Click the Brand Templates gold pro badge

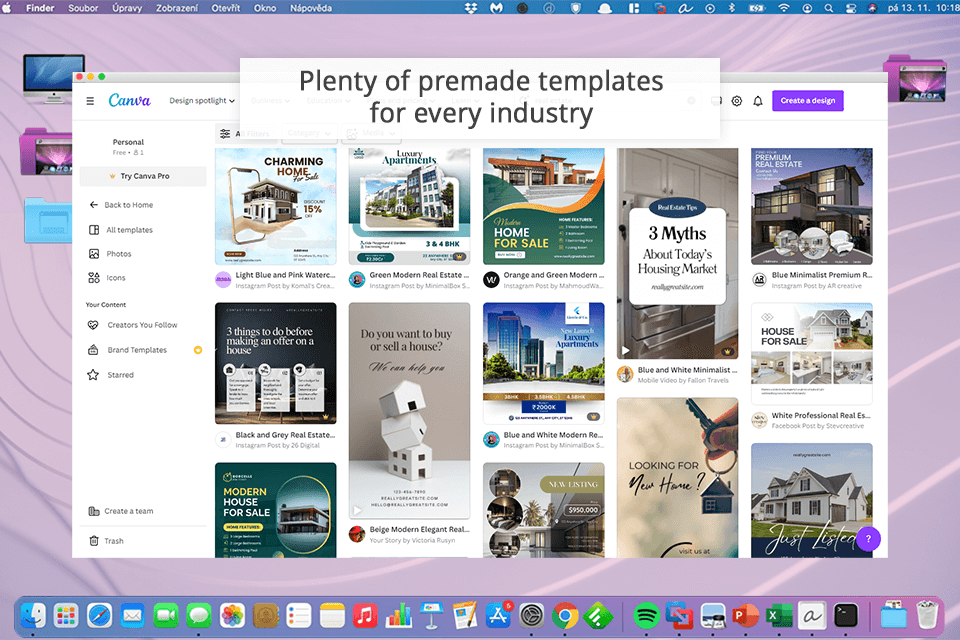click(198, 350)
